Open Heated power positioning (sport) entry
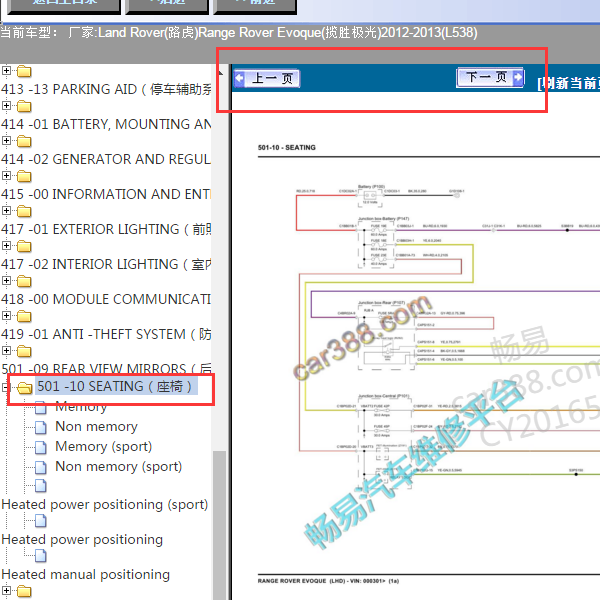Viewport: 600px width, 600px height. coord(105,505)
